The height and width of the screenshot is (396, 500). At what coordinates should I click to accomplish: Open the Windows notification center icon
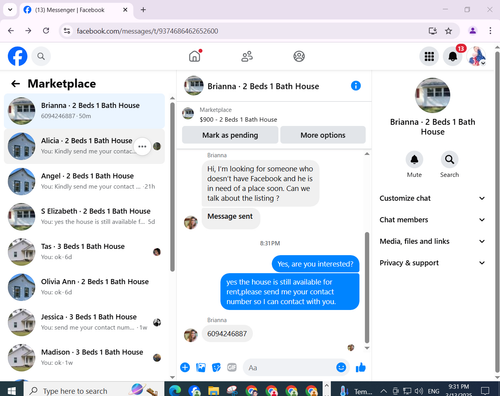(x=485, y=391)
